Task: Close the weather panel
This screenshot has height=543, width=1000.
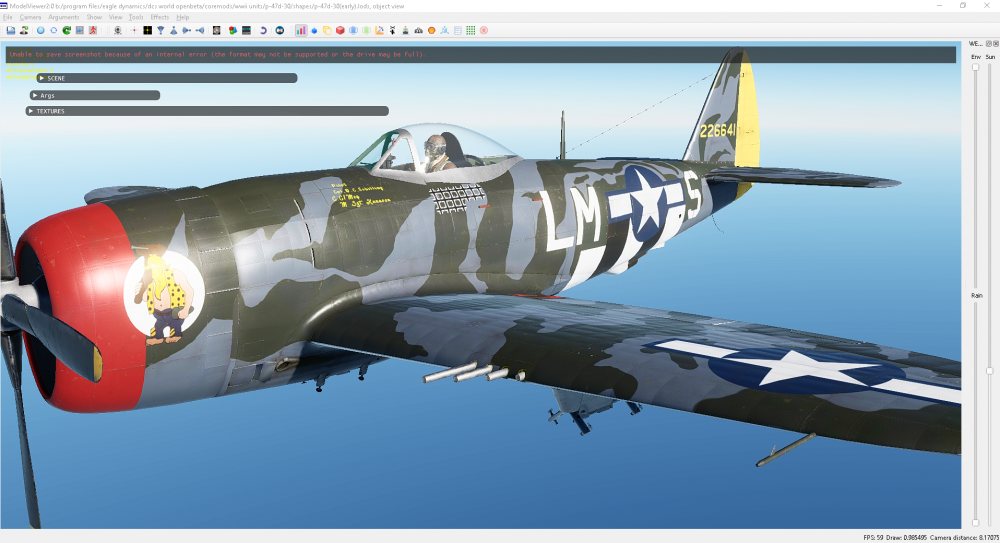Action: pyautogui.click(x=995, y=44)
